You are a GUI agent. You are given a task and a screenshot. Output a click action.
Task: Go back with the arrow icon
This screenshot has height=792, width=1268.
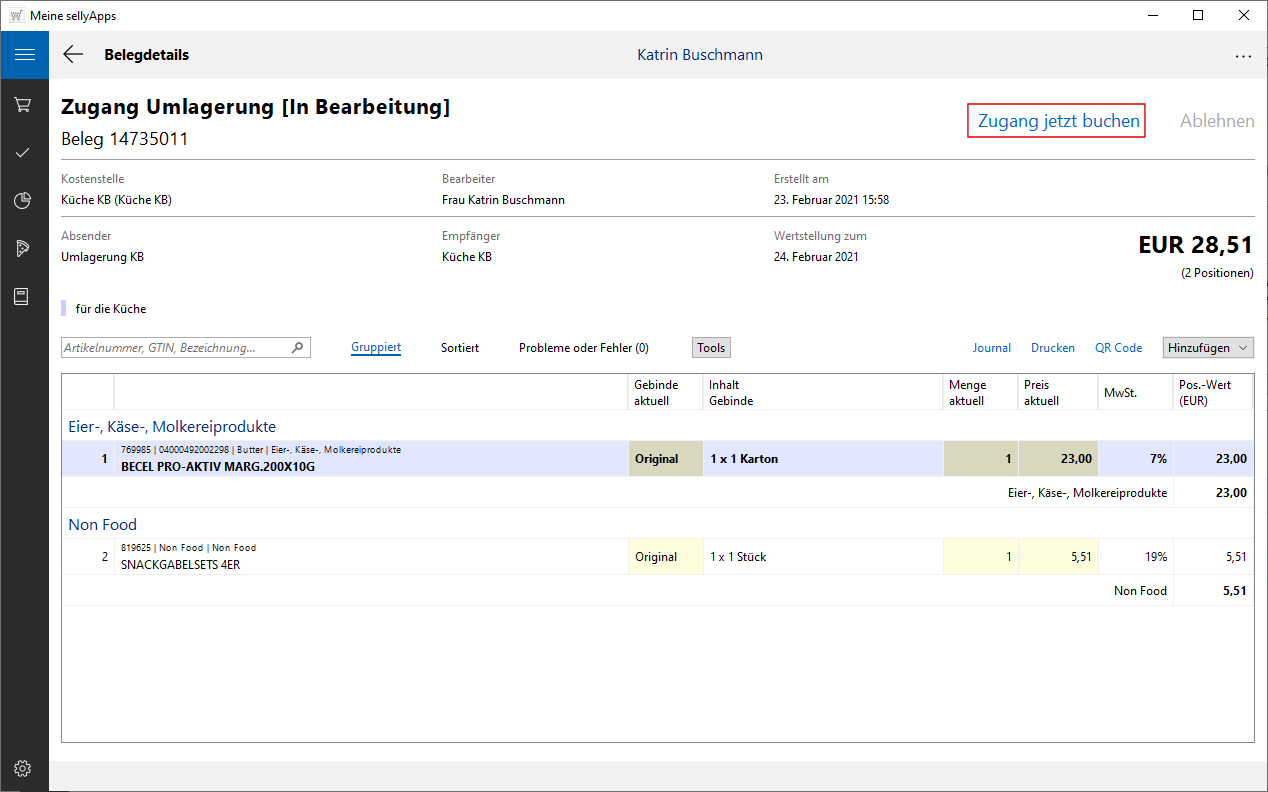tap(73, 55)
